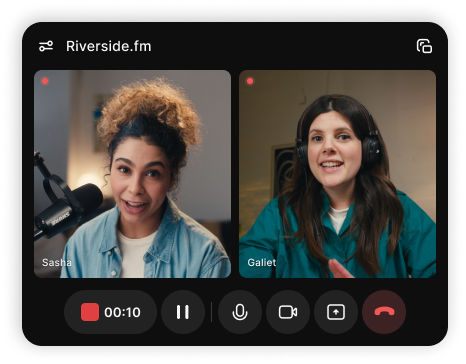This screenshot has width=466, height=364.
Task: Select Sasha's video tile
Action: pyautogui.click(x=132, y=174)
